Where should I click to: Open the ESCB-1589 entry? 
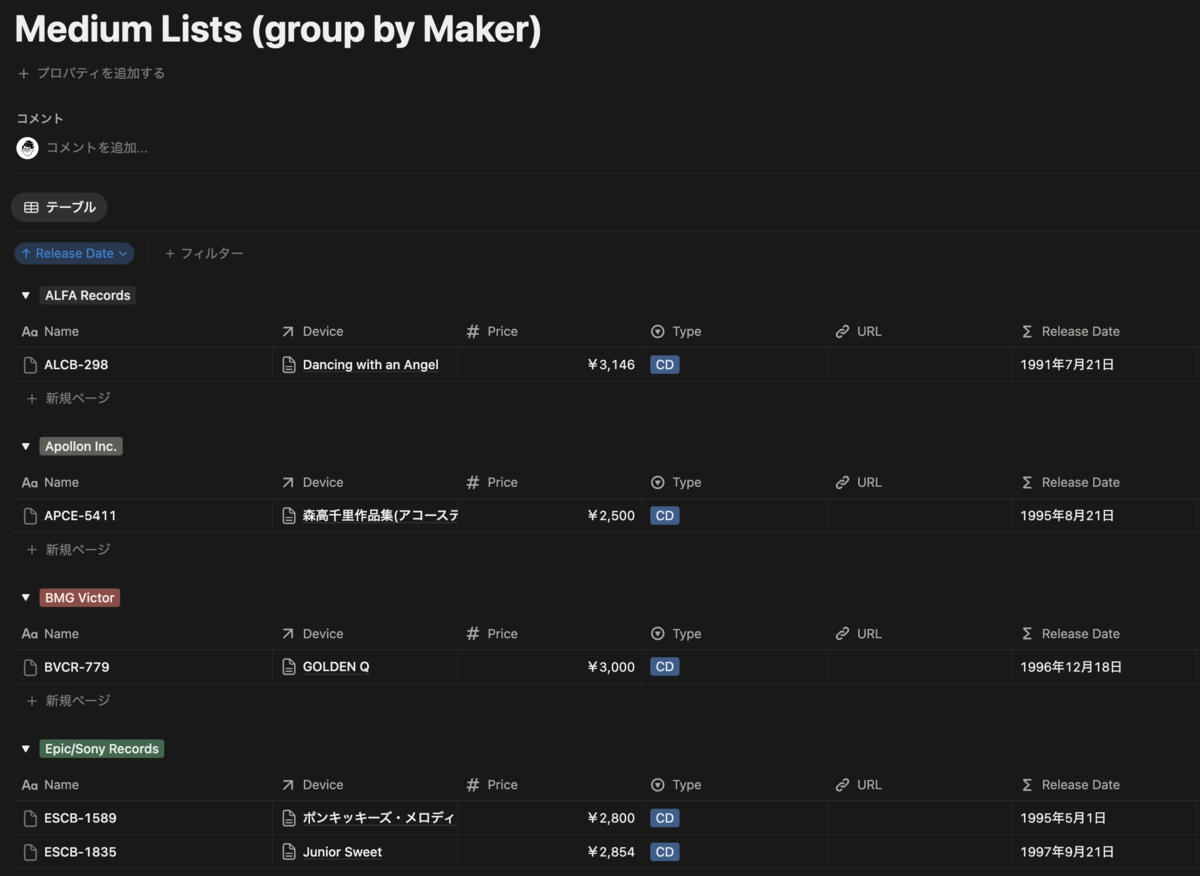point(80,818)
